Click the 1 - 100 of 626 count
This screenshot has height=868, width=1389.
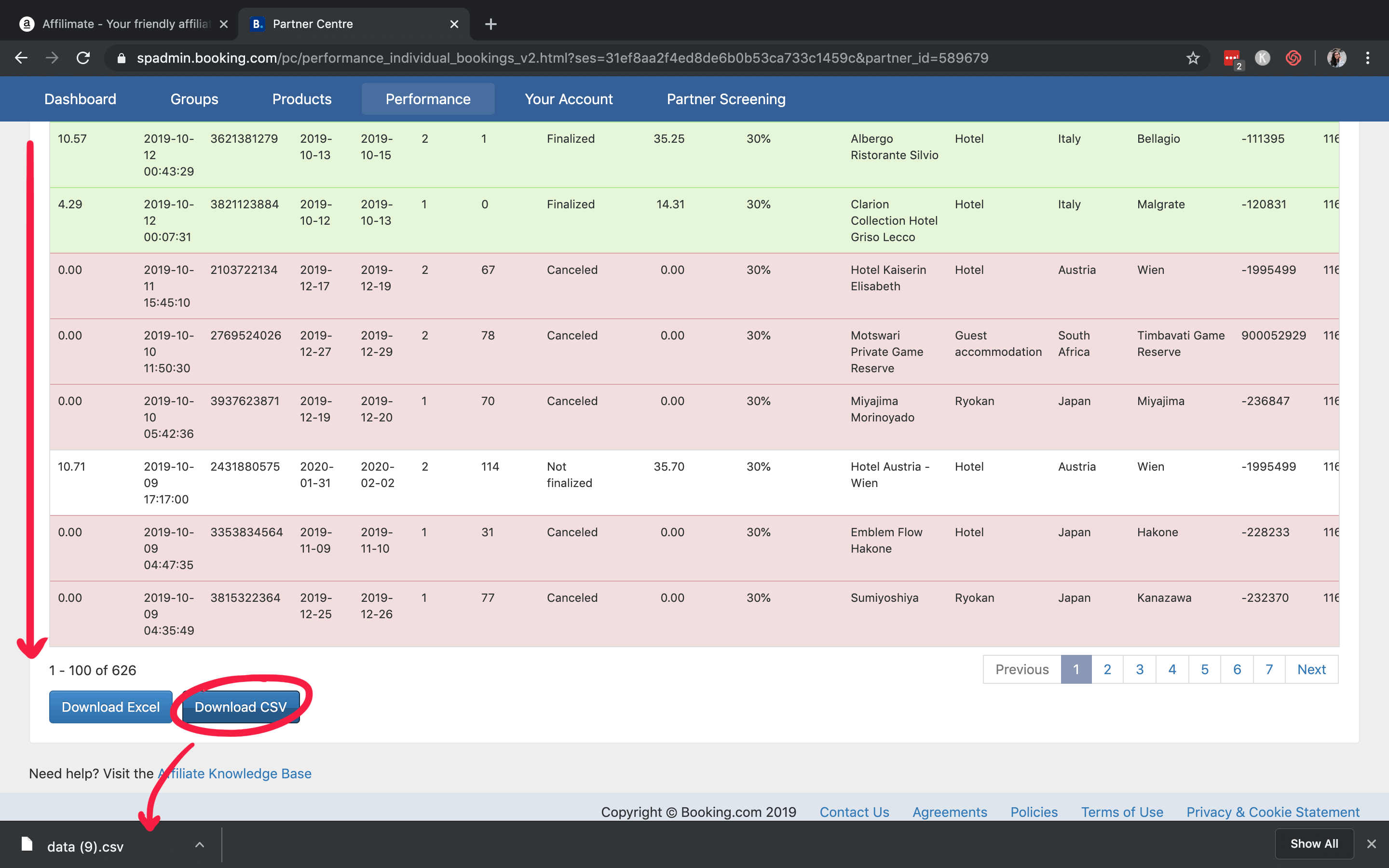point(93,670)
